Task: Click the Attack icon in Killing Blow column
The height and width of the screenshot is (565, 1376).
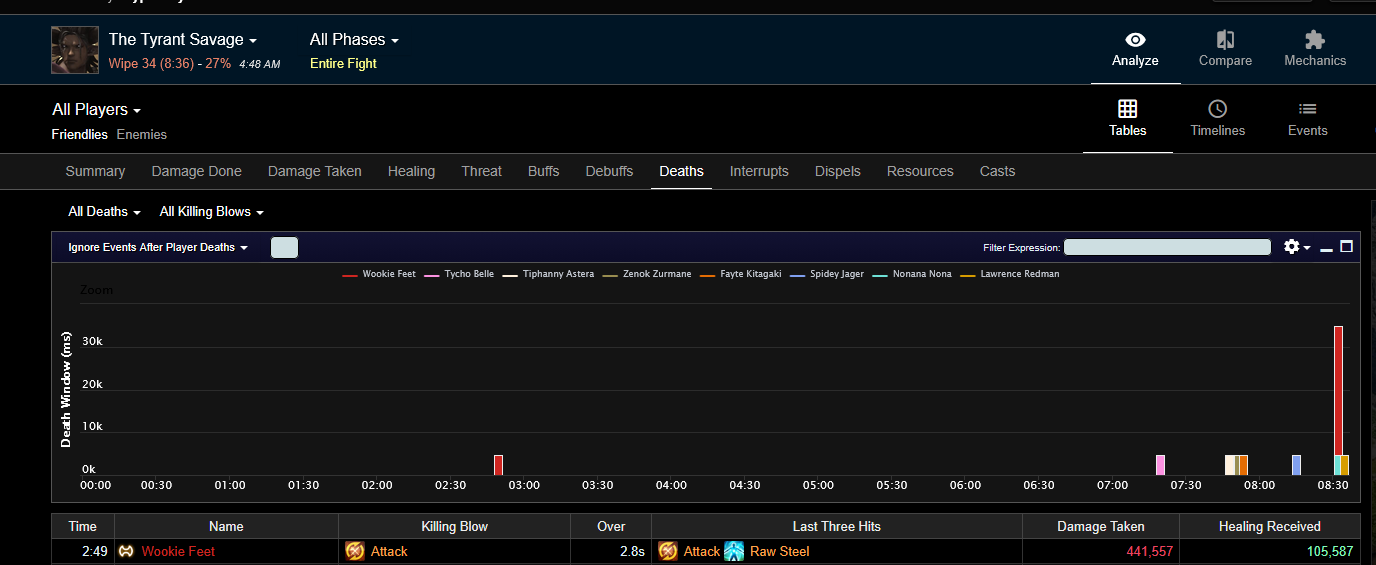Action: click(355, 551)
